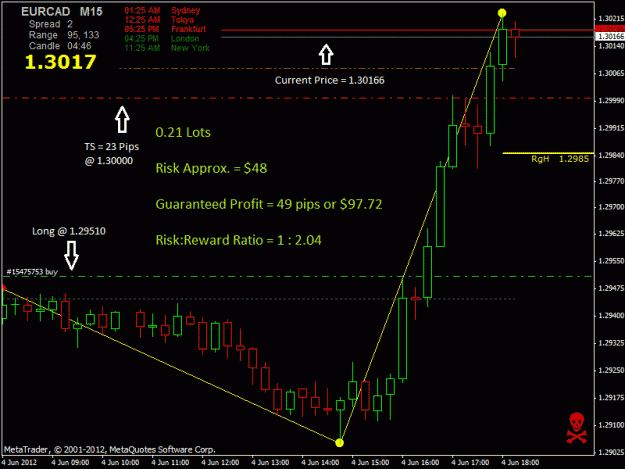The image size is (625, 469).
Task: Click the "Risk:Reward Ratio = 1 : 2.04" text
Action: point(238,240)
